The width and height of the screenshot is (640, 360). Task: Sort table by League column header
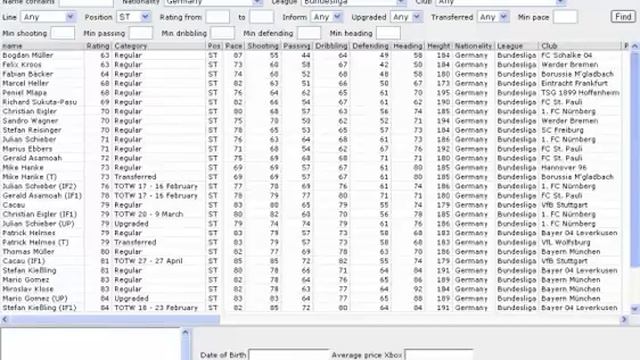tap(517, 46)
